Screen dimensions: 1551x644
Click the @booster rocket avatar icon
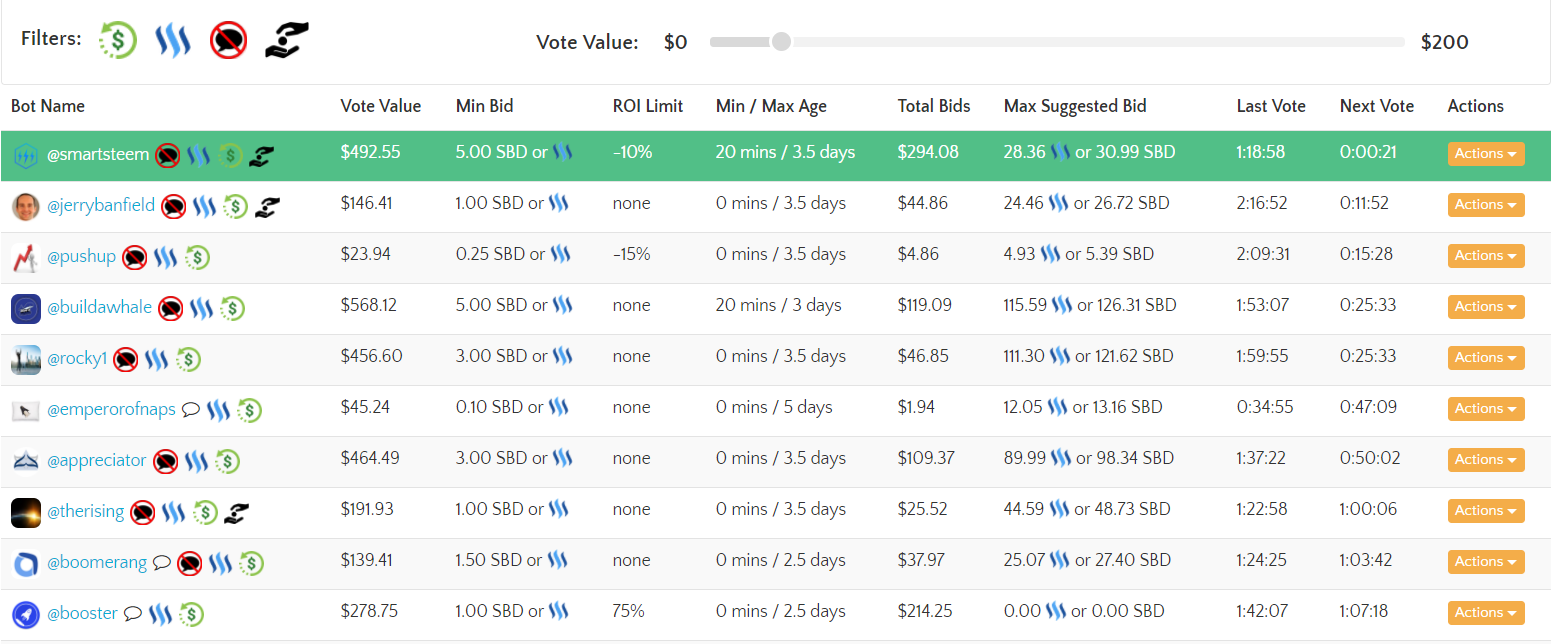click(25, 614)
